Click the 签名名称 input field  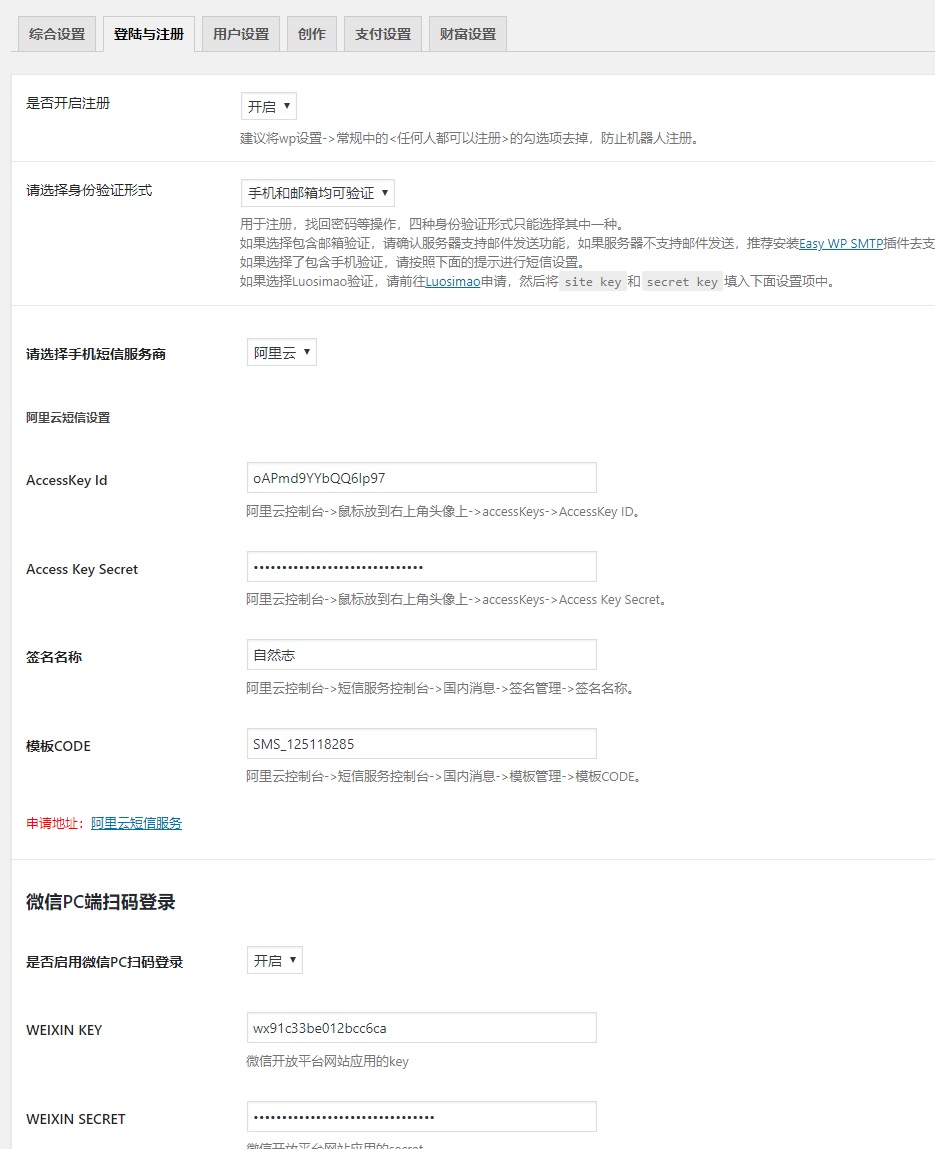click(x=421, y=654)
